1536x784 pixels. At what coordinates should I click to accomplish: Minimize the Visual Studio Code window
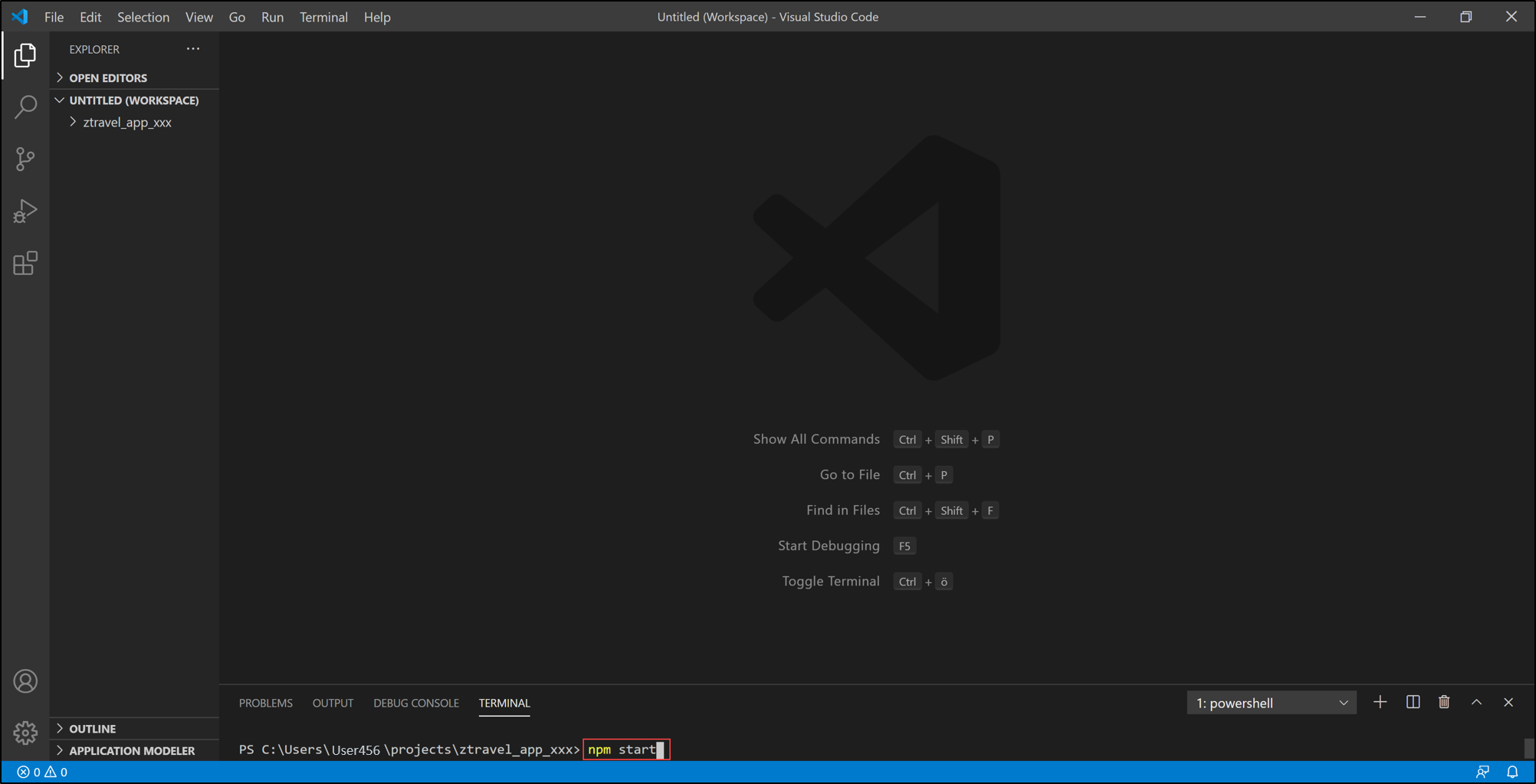(x=1419, y=16)
